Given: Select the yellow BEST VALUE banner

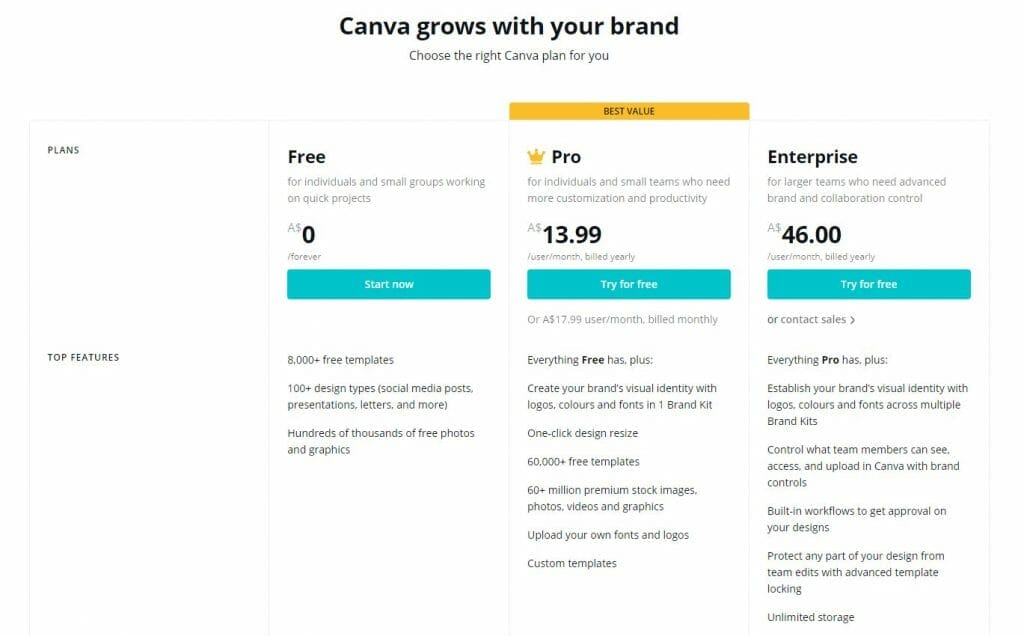Looking at the screenshot, I should 629,111.
